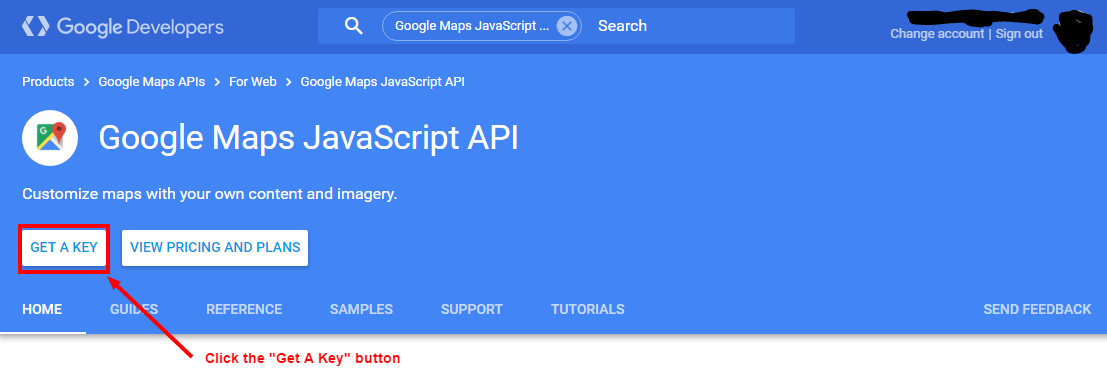
Task: Switch to the TUTORIALS tab
Action: point(587,309)
